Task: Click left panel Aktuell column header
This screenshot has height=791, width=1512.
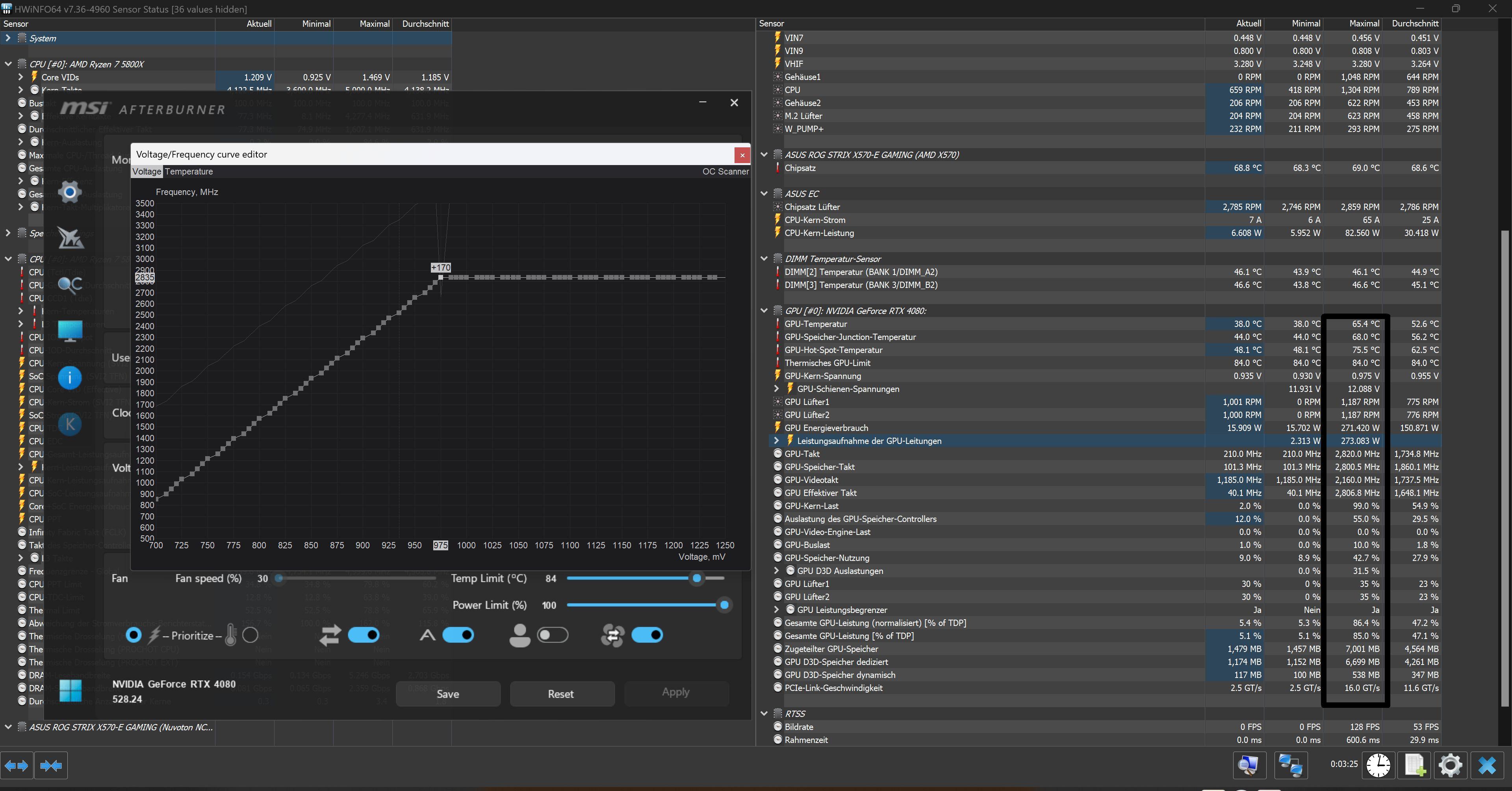Action: [x=245, y=24]
